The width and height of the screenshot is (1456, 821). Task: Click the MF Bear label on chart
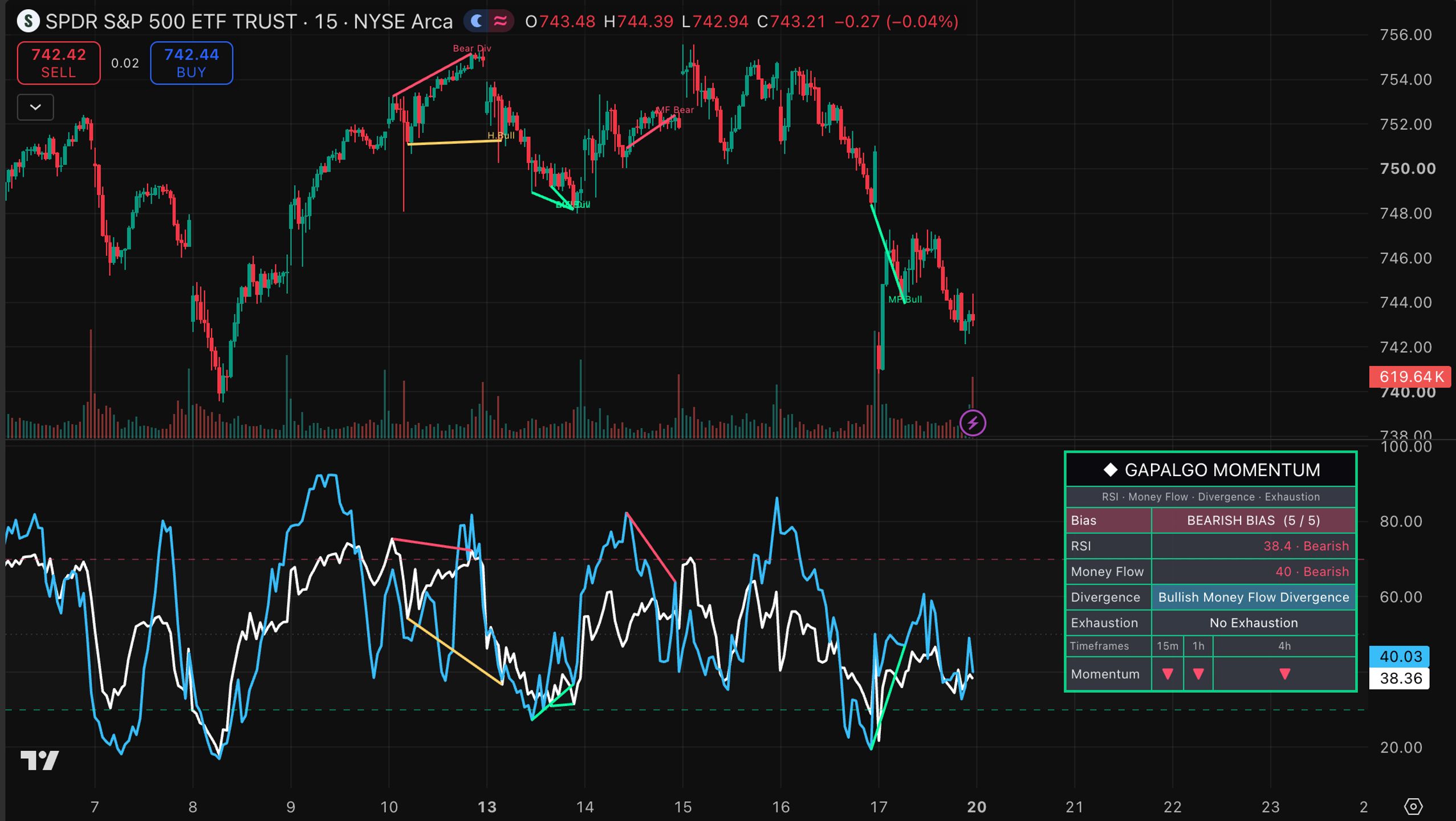coord(675,110)
